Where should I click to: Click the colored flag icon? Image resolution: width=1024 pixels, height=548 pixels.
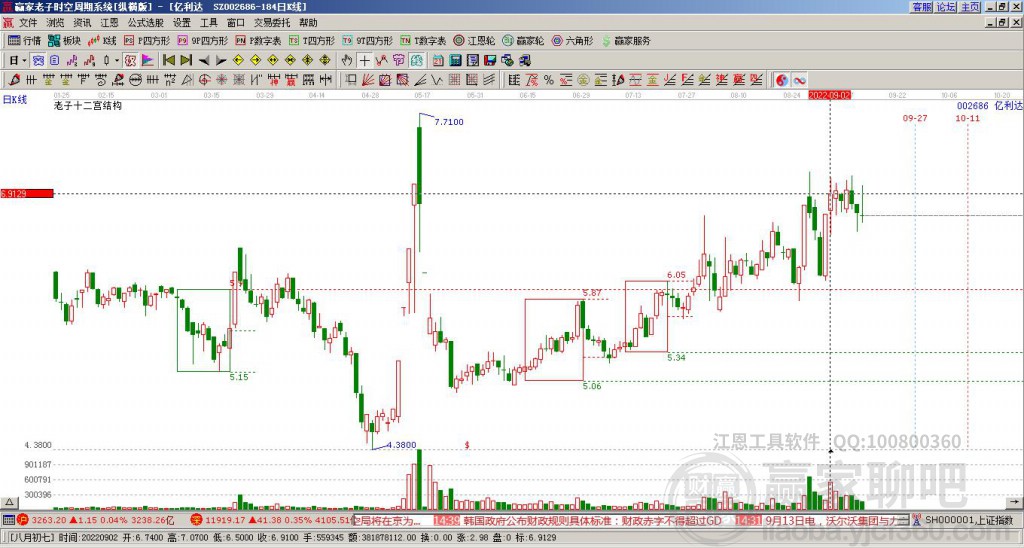(149, 60)
